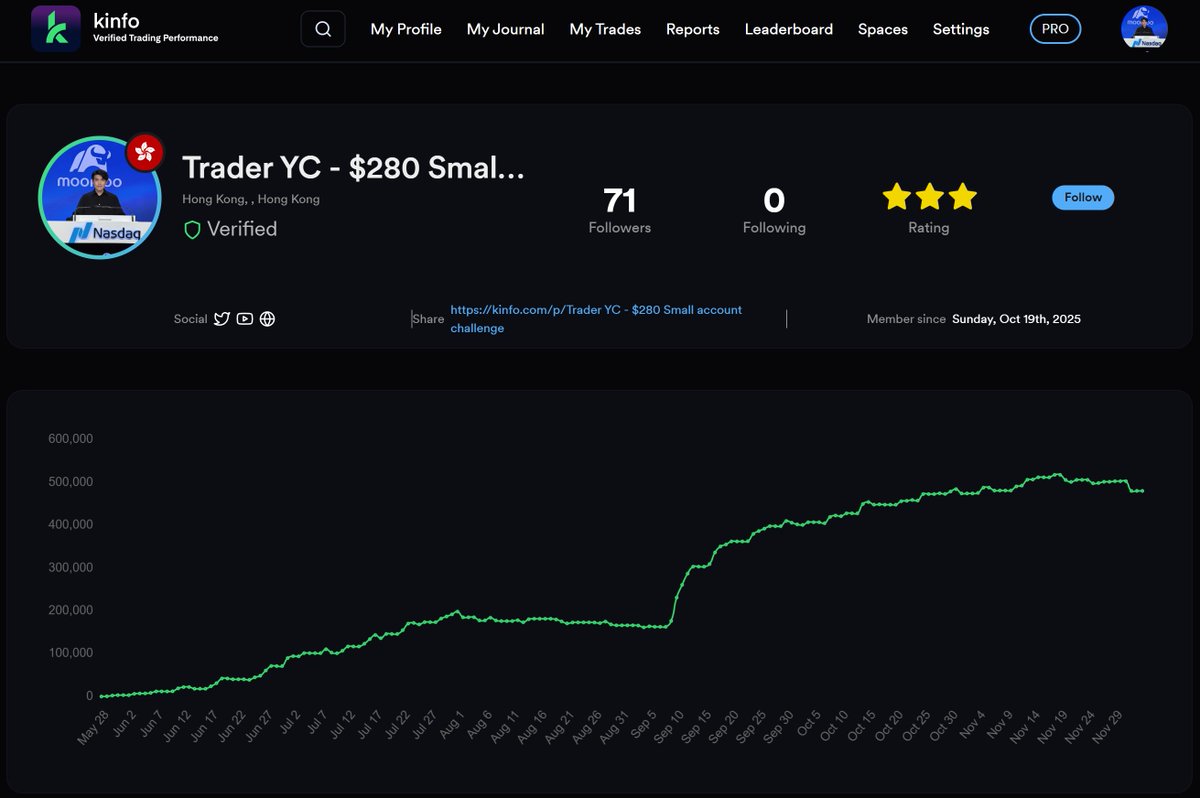Click the second rating star
1200x798 pixels.
pyautogui.click(x=930, y=197)
